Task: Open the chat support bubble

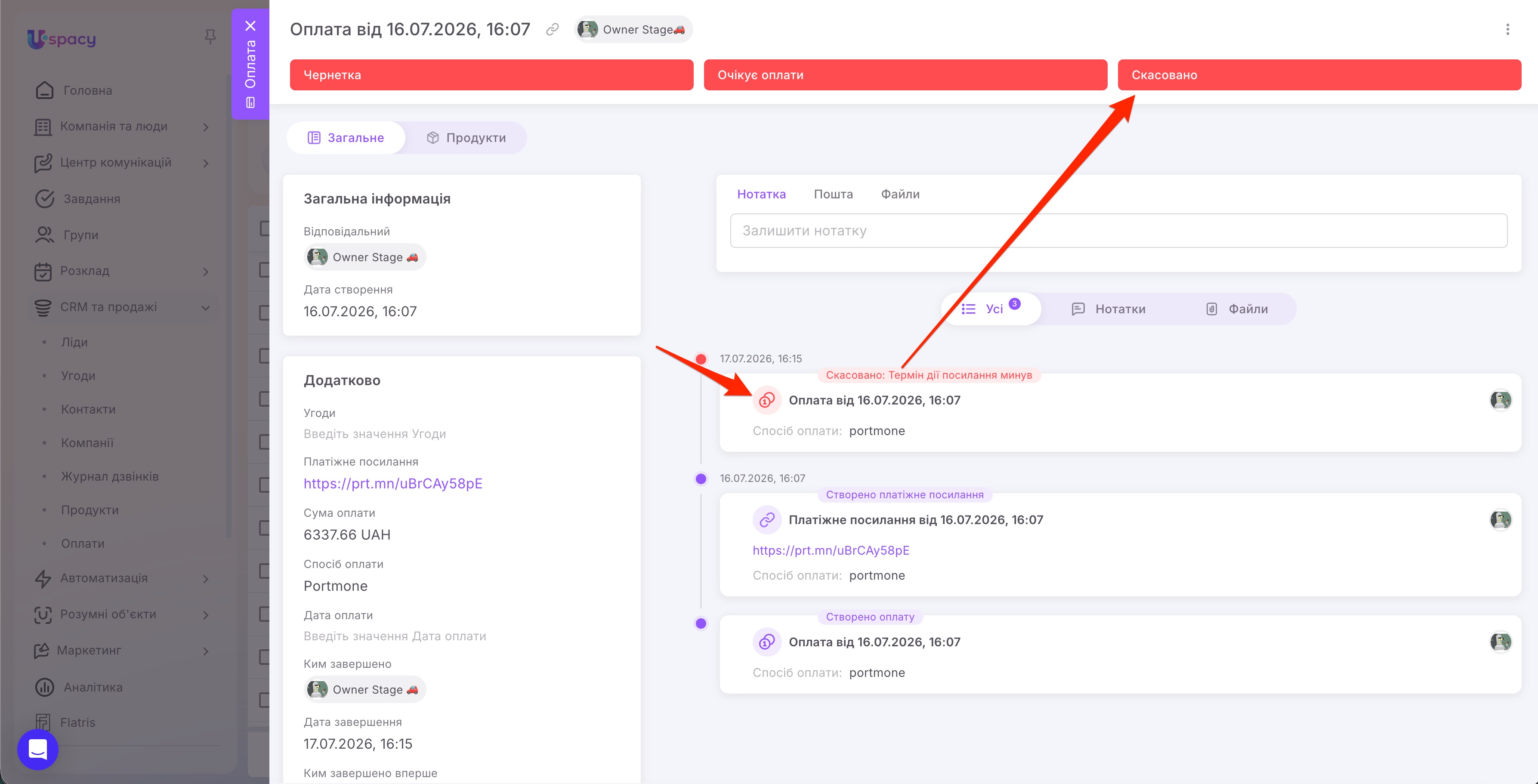Action: (x=37, y=749)
